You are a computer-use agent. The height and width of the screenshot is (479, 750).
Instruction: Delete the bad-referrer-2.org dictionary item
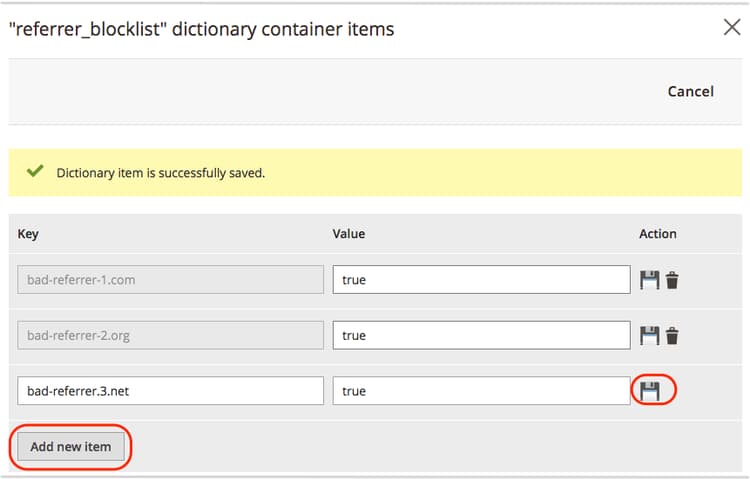click(x=672, y=336)
